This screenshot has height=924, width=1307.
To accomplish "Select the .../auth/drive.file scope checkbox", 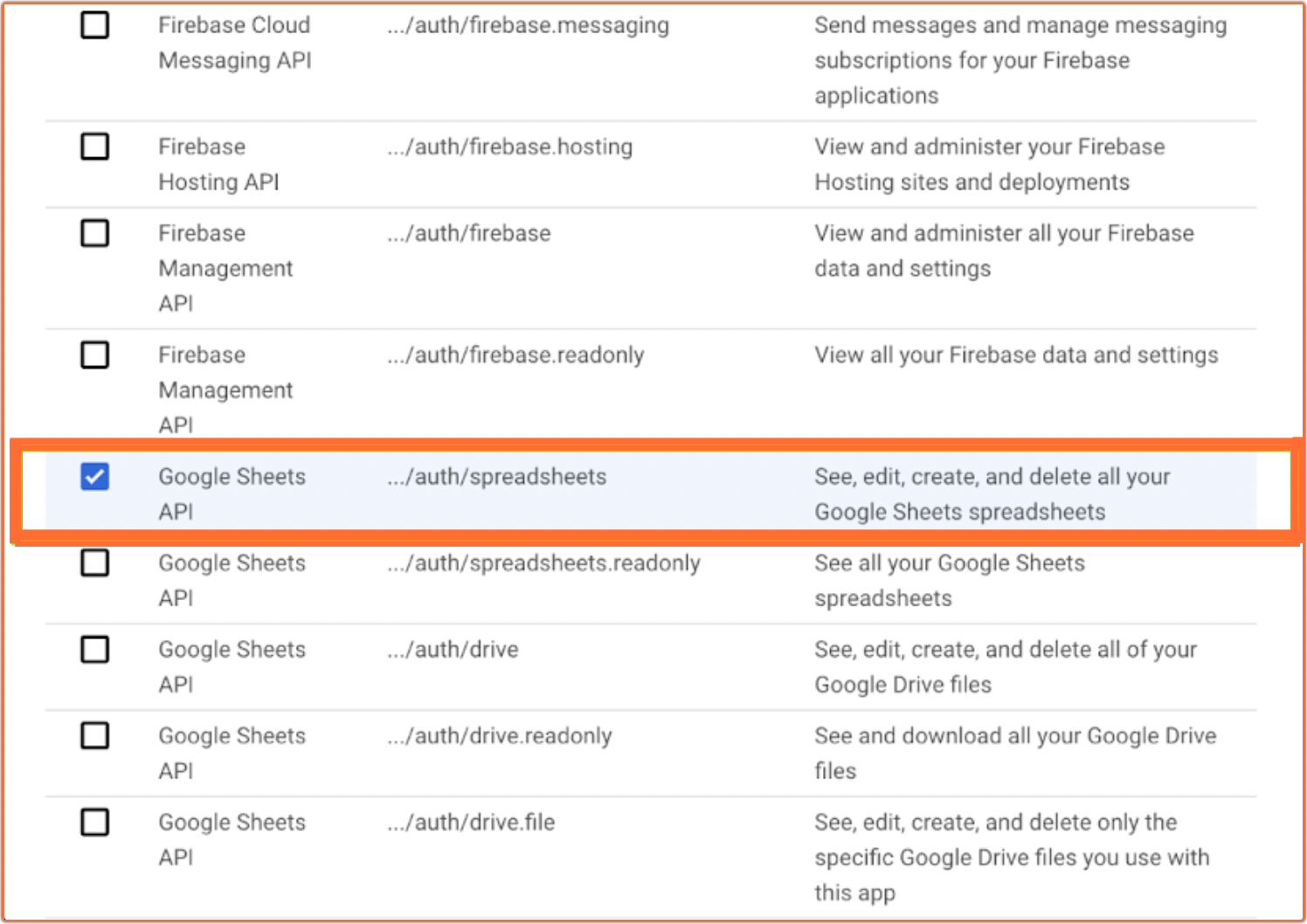I will pos(94,823).
